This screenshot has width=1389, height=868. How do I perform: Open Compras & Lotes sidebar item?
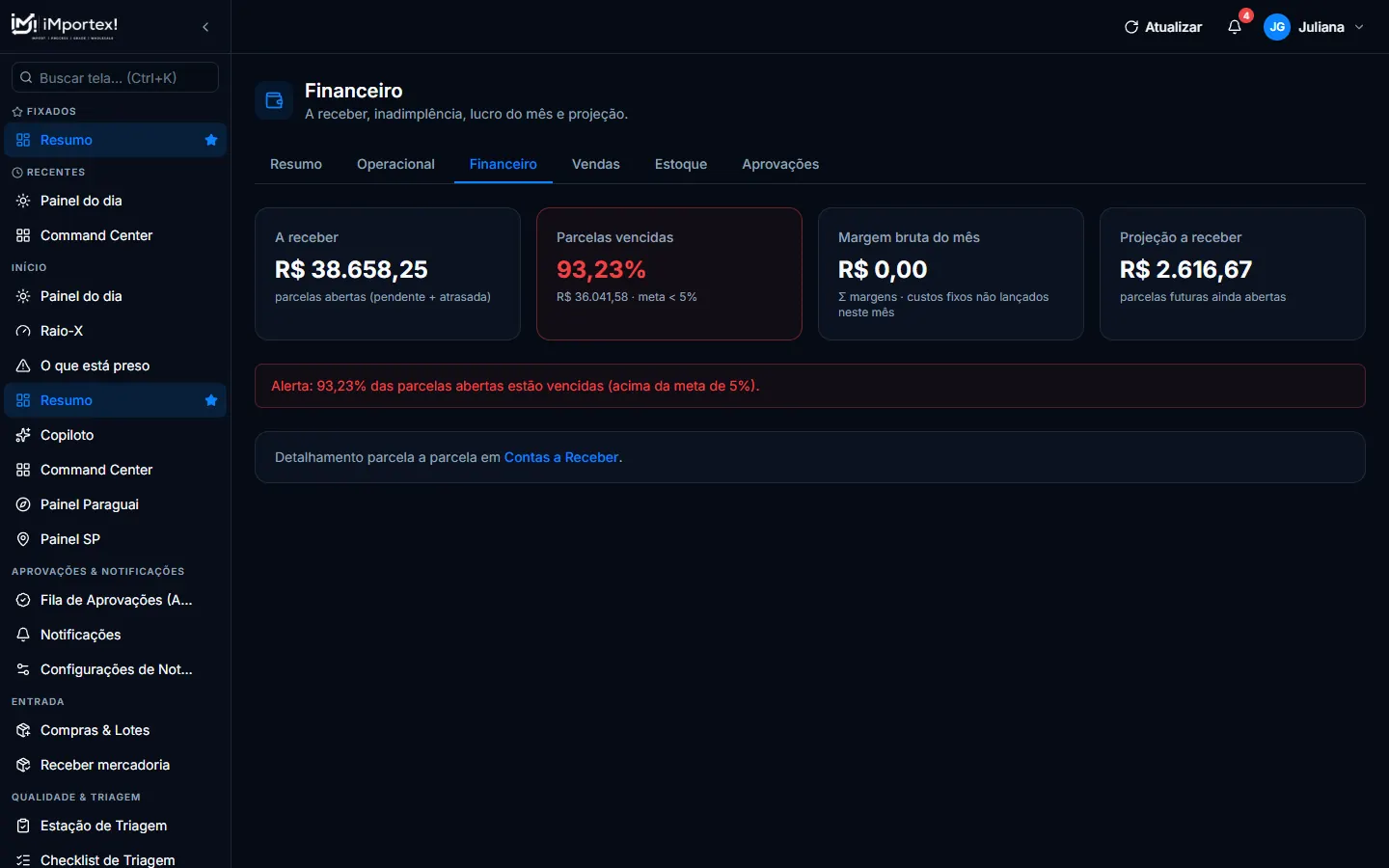pyautogui.click(x=115, y=730)
